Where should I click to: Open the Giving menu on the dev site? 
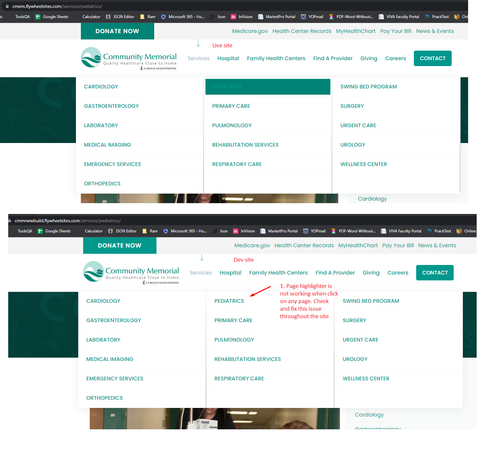click(371, 273)
